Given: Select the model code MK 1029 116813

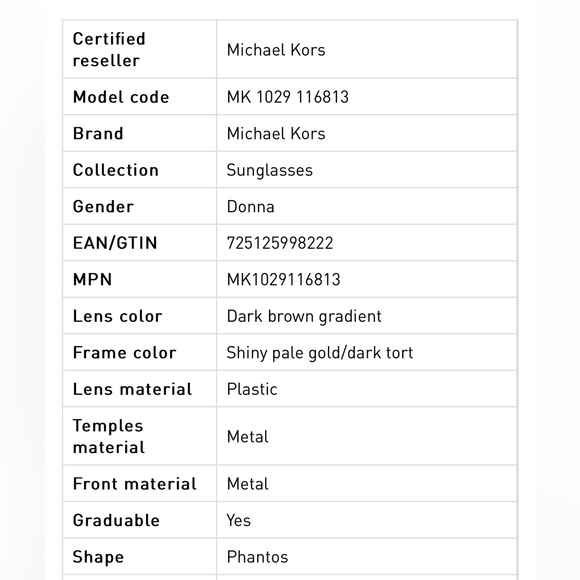Looking at the screenshot, I should tap(287, 97).
